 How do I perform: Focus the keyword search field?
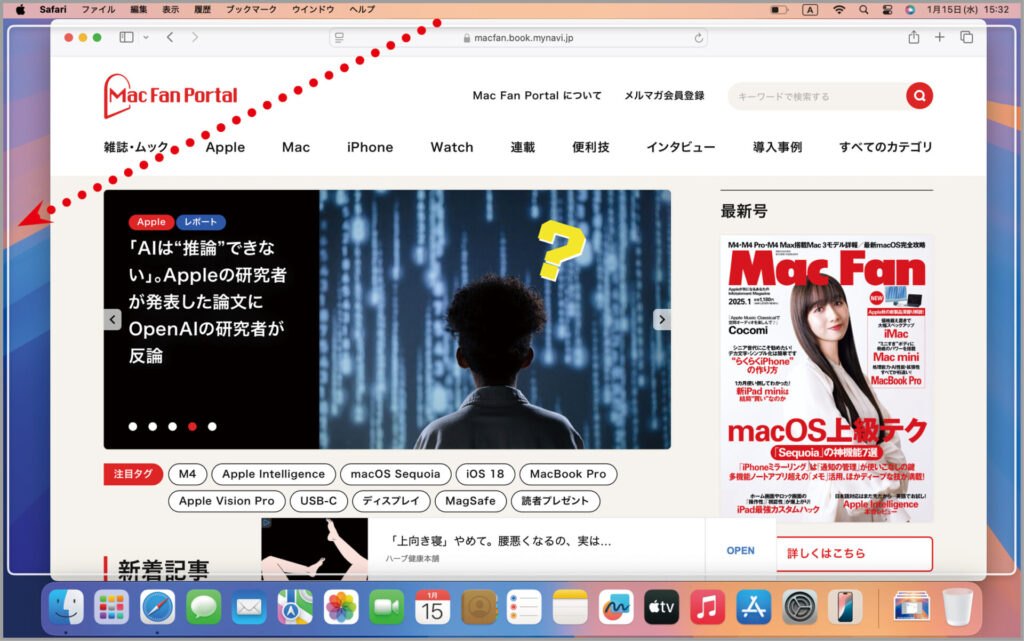tap(816, 96)
